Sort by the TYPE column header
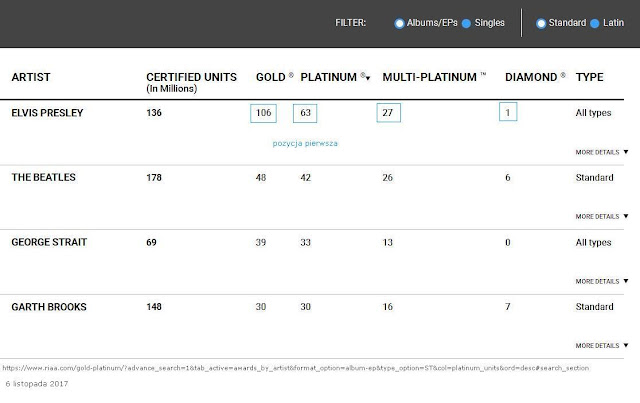 589,77
